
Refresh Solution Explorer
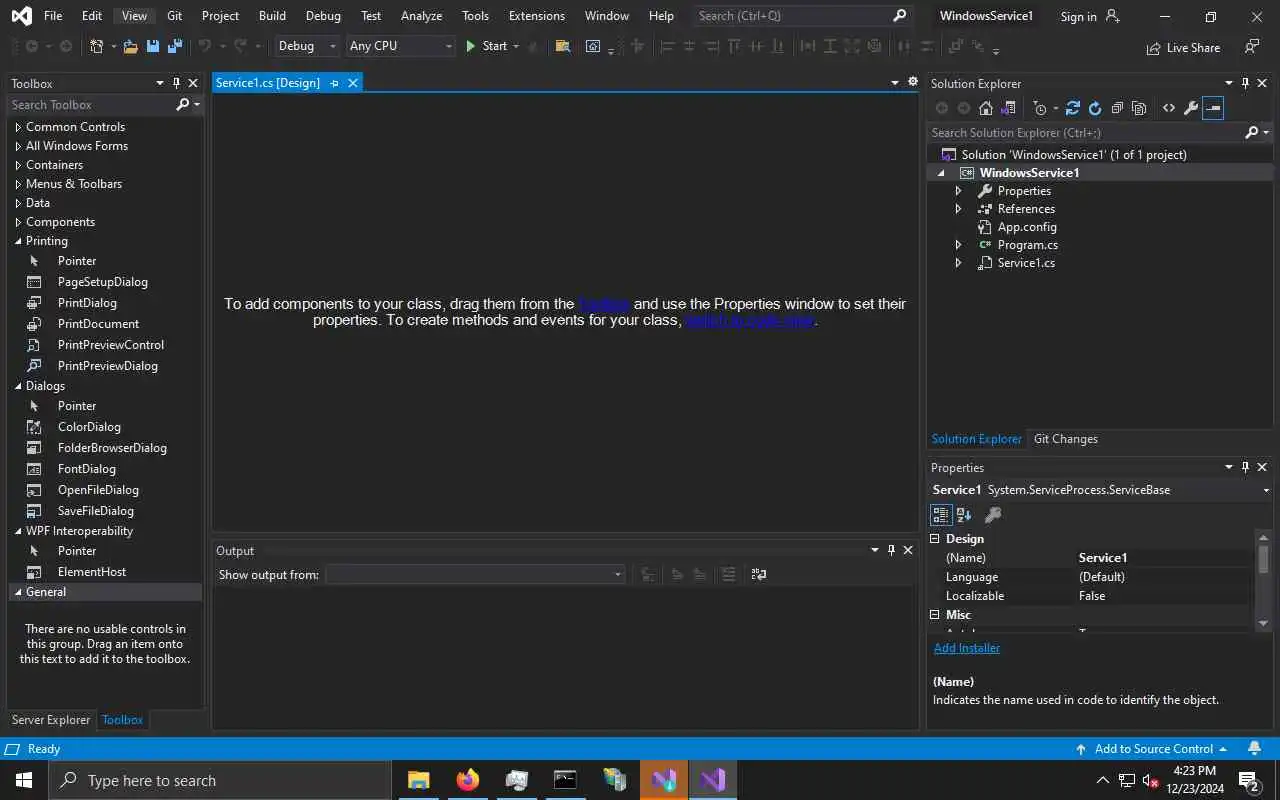pyautogui.click(x=1095, y=108)
